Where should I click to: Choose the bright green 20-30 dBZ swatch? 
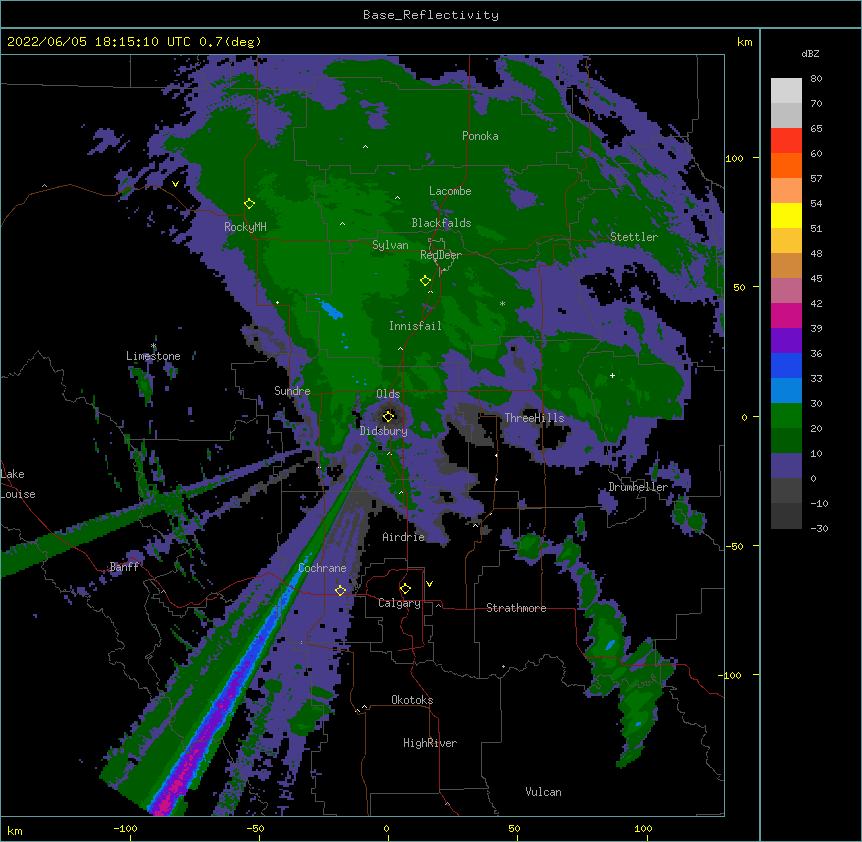(x=786, y=416)
